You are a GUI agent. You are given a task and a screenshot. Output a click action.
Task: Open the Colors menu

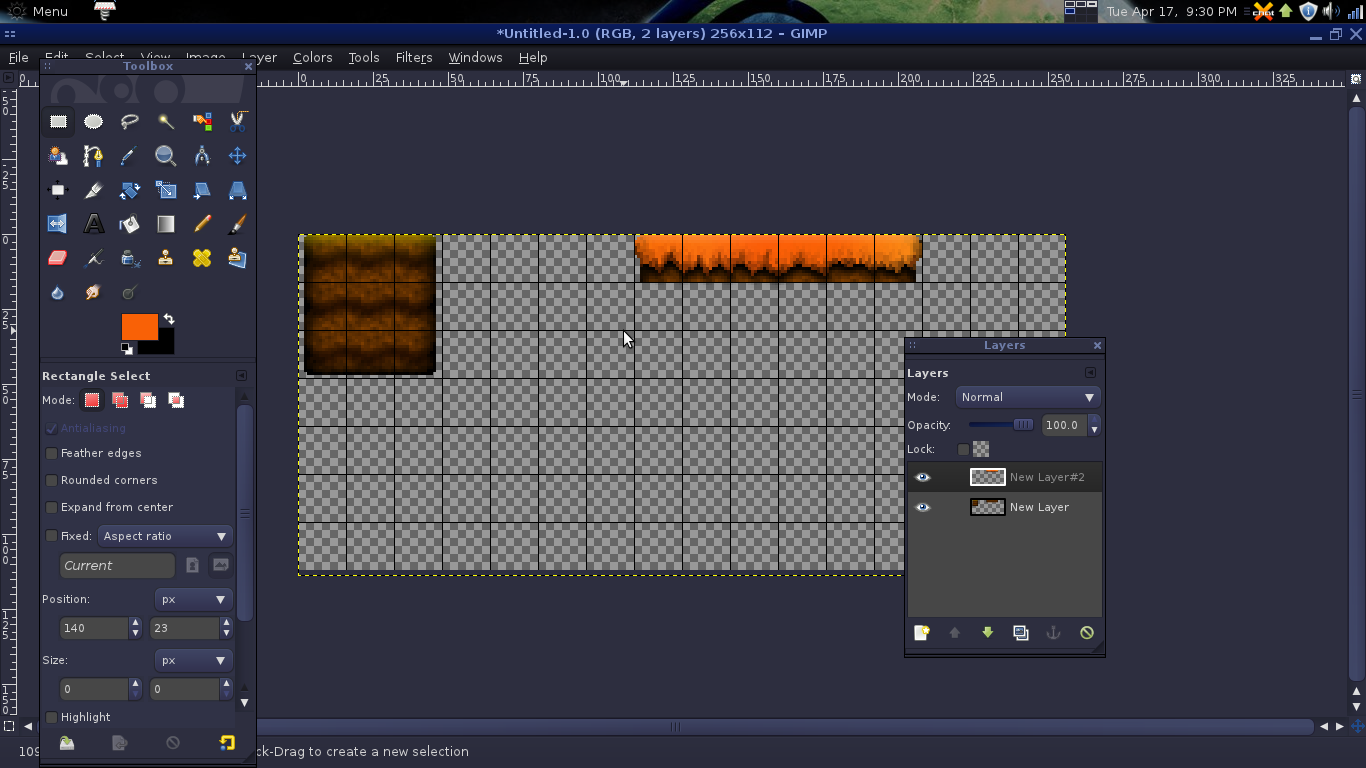tap(312, 58)
